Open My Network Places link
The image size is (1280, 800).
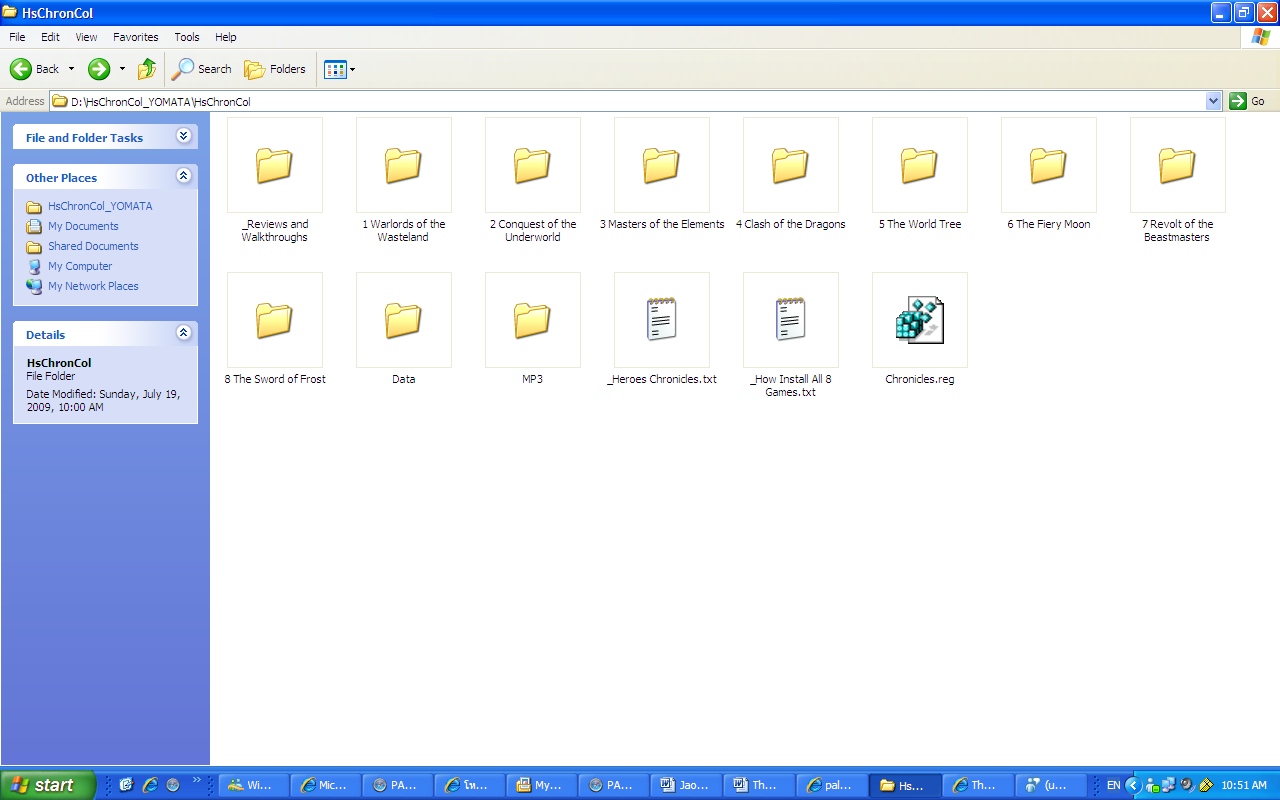point(93,286)
